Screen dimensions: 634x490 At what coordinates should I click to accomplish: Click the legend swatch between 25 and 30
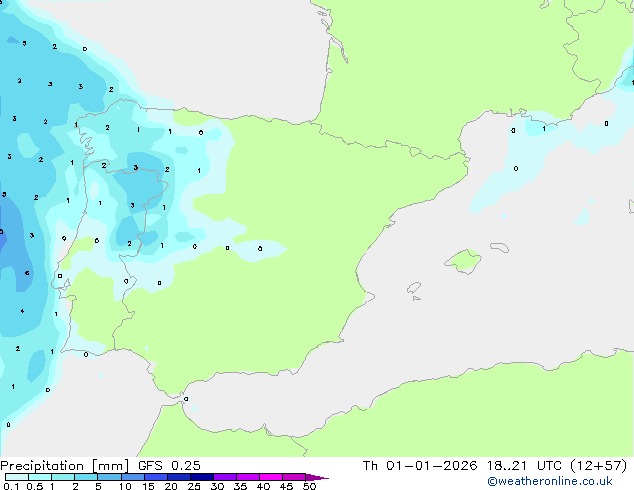(x=202, y=477)
